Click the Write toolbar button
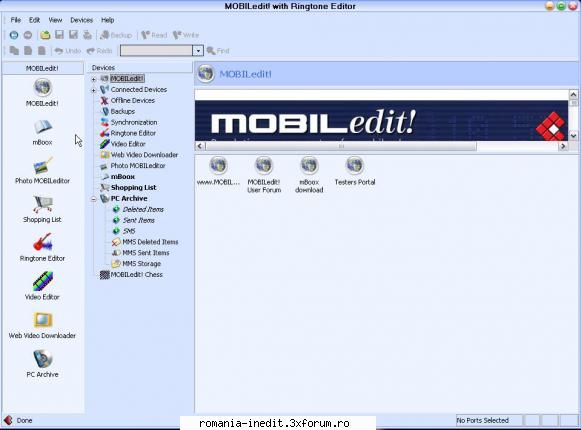 point(186,35)
